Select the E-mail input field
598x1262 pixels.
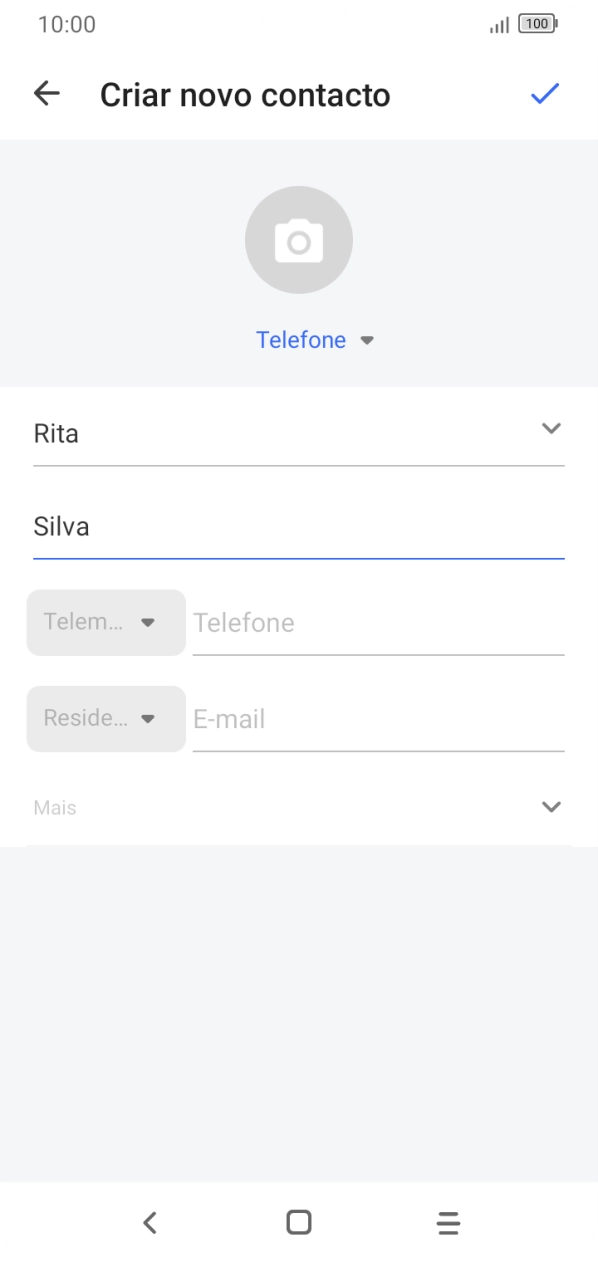pos(378,718)
